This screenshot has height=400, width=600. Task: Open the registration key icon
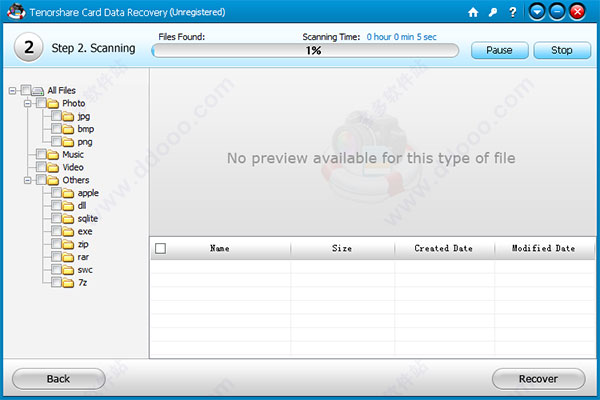[x=493, y=13]
